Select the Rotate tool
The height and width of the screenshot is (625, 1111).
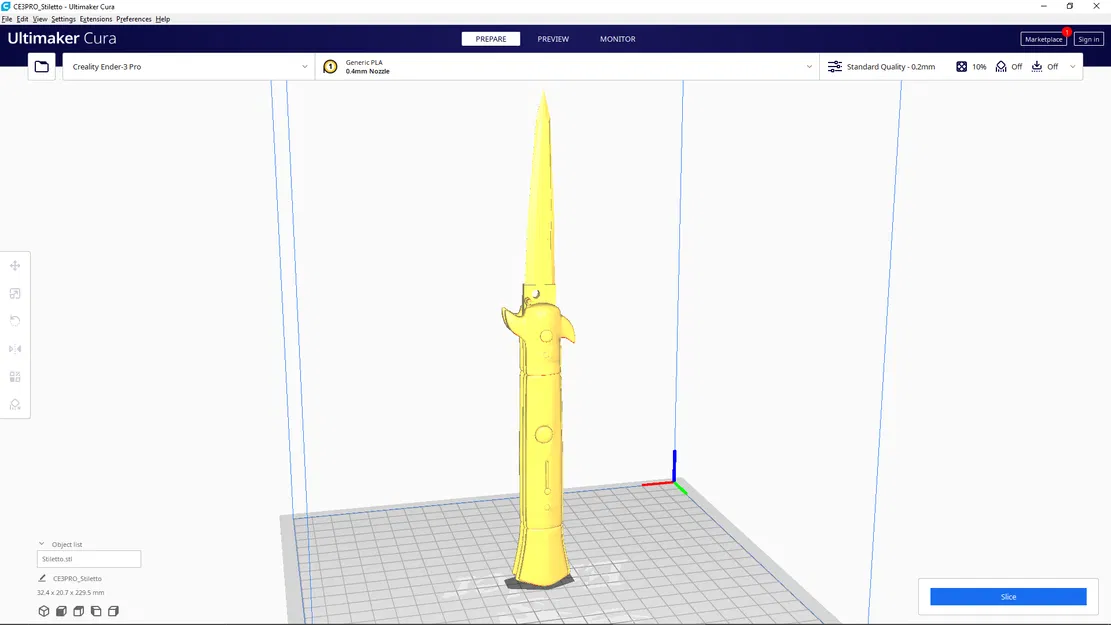14,320
